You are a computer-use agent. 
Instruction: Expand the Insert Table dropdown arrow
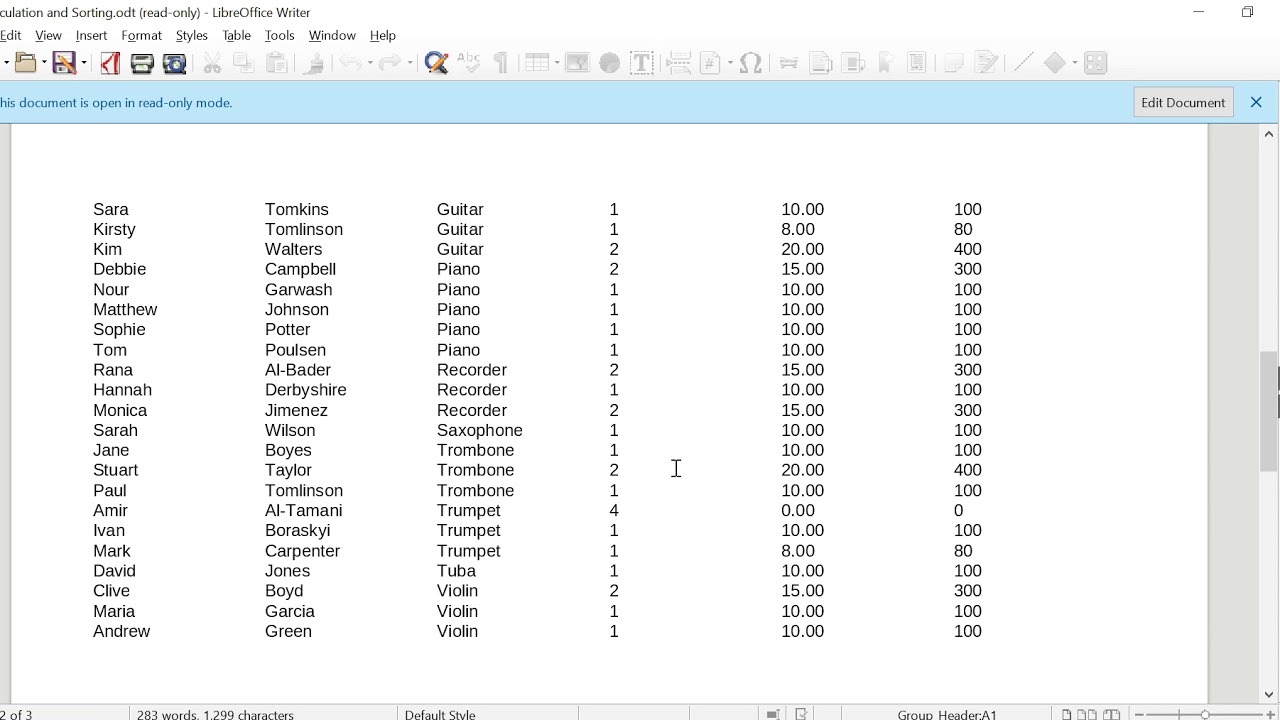point(555,63)
